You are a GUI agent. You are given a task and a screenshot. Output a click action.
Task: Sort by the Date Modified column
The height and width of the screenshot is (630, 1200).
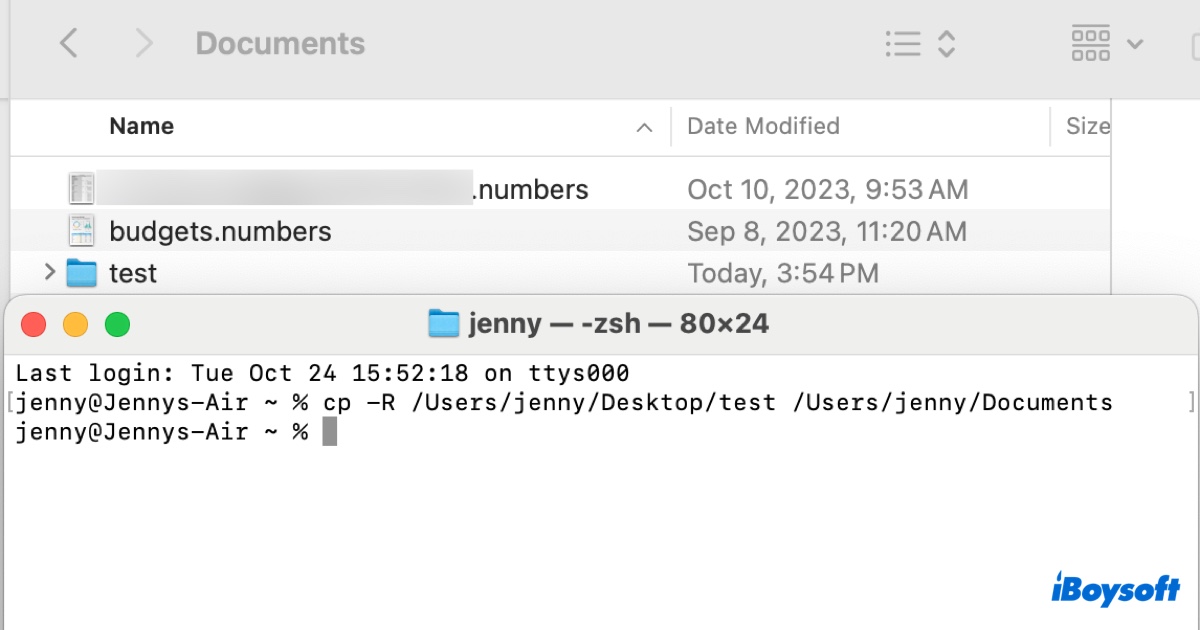(x=763, y=126)
